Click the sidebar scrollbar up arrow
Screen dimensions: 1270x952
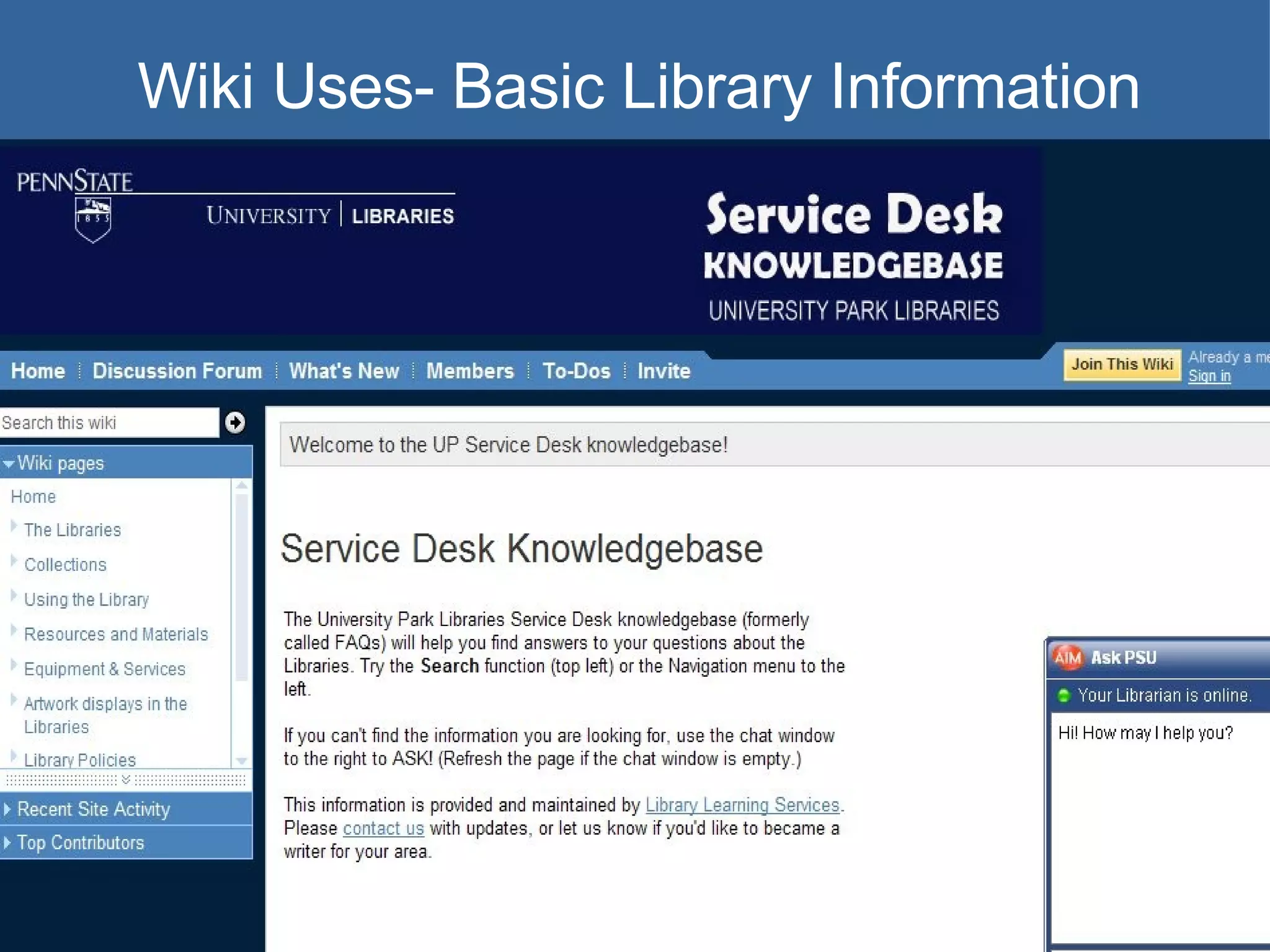pyautogui.click(x=242, y=485)
